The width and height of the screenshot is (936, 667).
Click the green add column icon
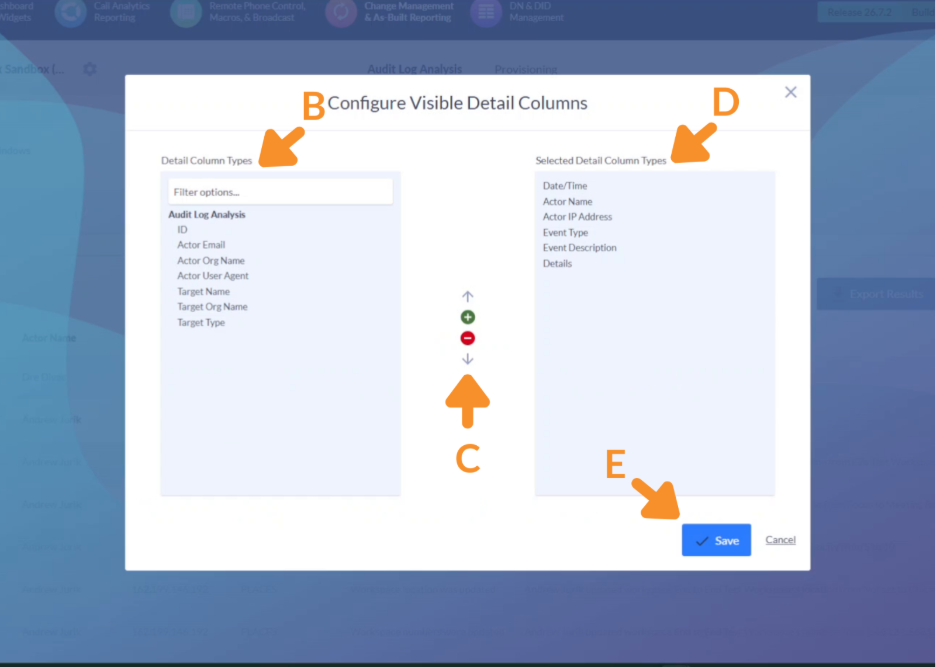click(x=467, y=317)
